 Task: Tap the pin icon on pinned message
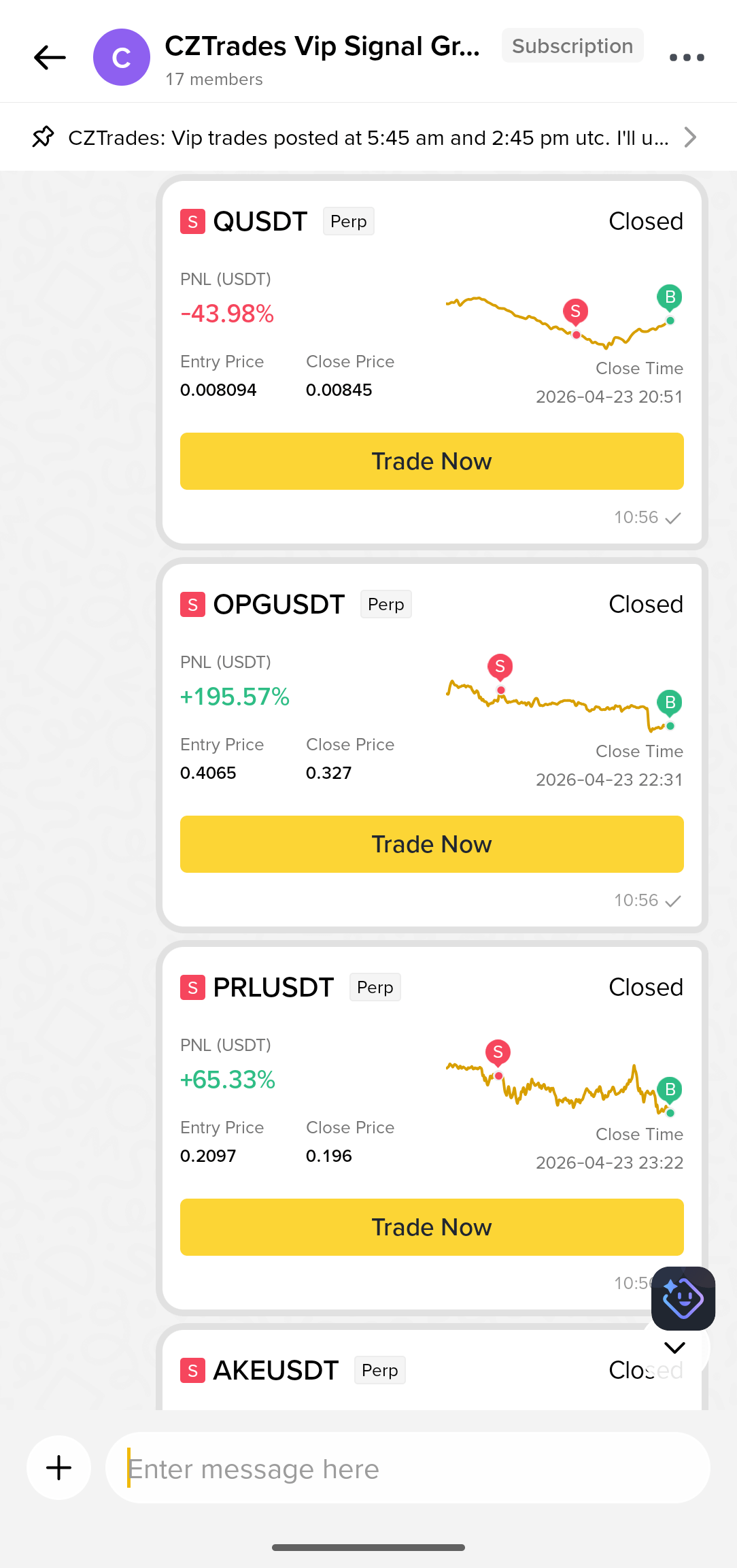tap(43, 137)
